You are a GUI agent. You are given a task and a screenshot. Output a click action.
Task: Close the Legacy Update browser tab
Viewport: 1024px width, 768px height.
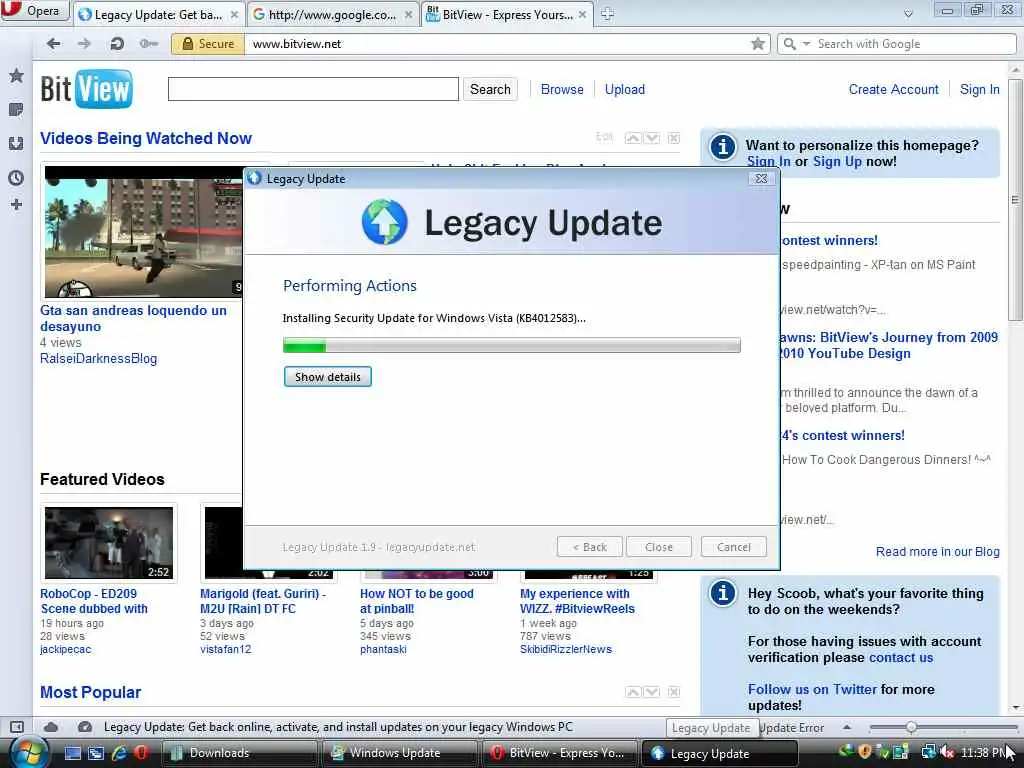234,14
